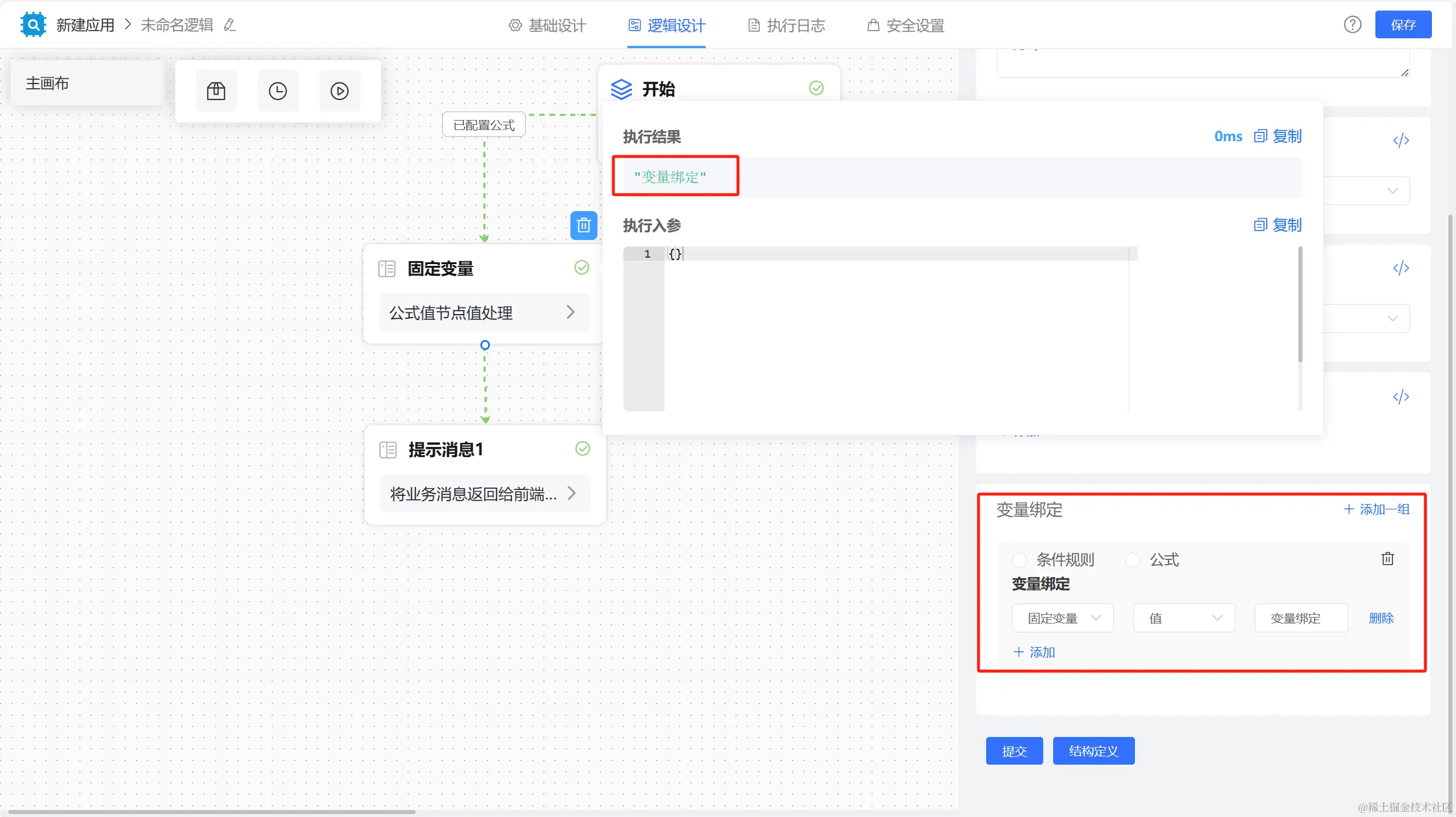This screenshot has height=817, width=1456.
Task: Open the 值 dropdown
Action: point(1183,618)
